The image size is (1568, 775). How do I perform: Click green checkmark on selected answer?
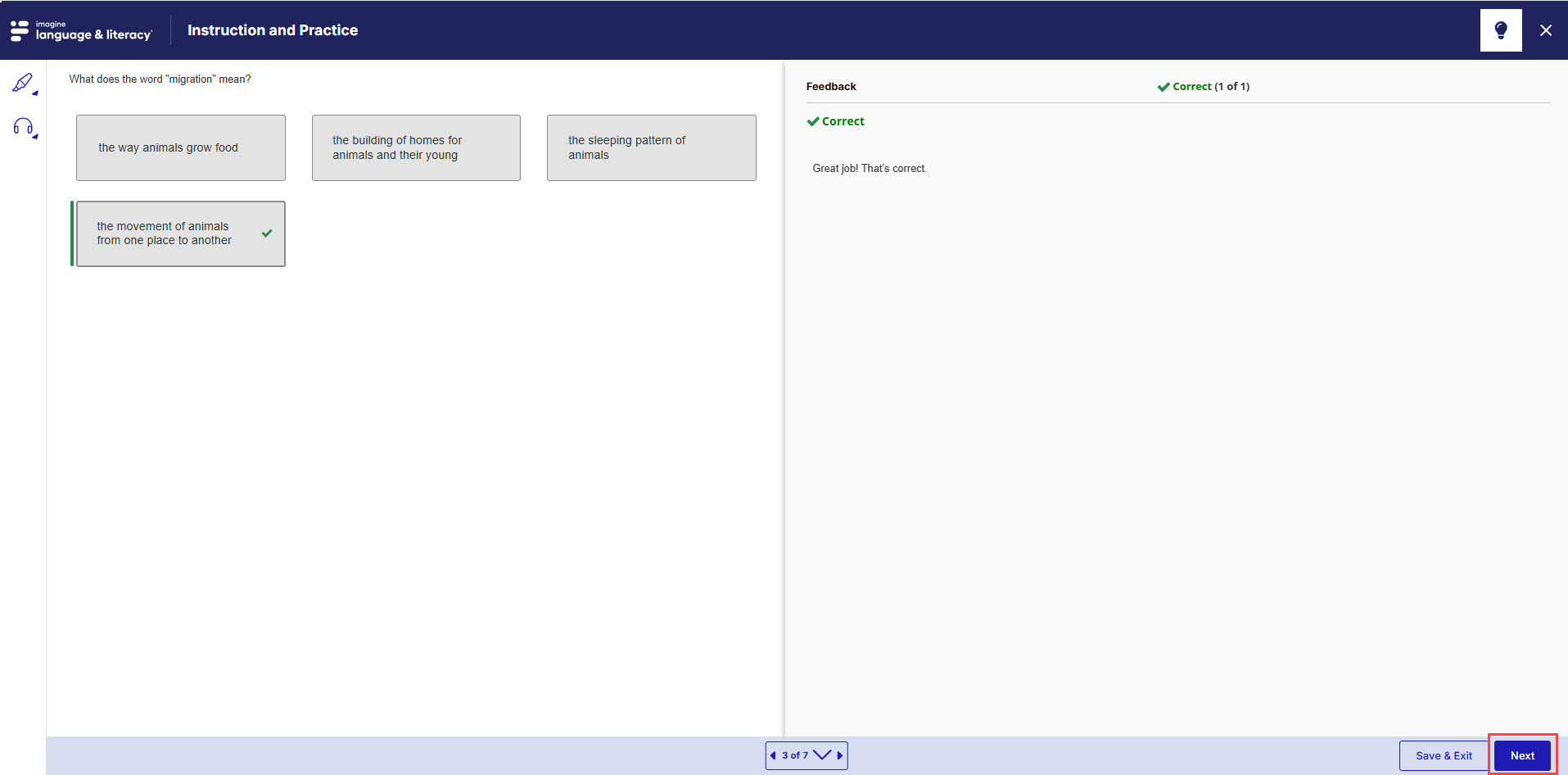coord(267,233)
